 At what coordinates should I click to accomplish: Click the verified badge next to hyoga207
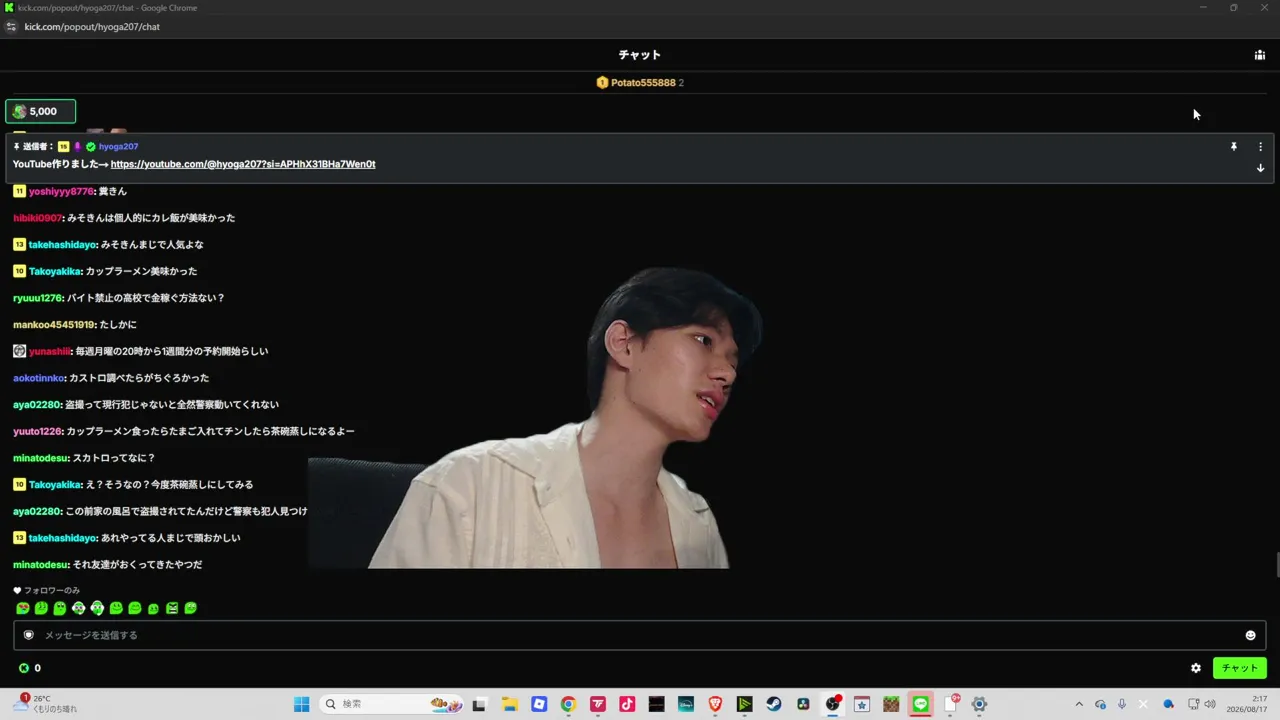coord(90,146)
